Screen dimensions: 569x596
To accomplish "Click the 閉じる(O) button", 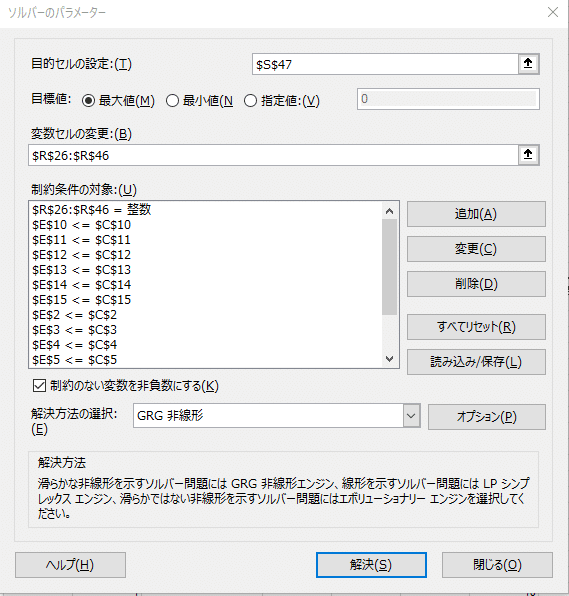I will coord(497,565).
